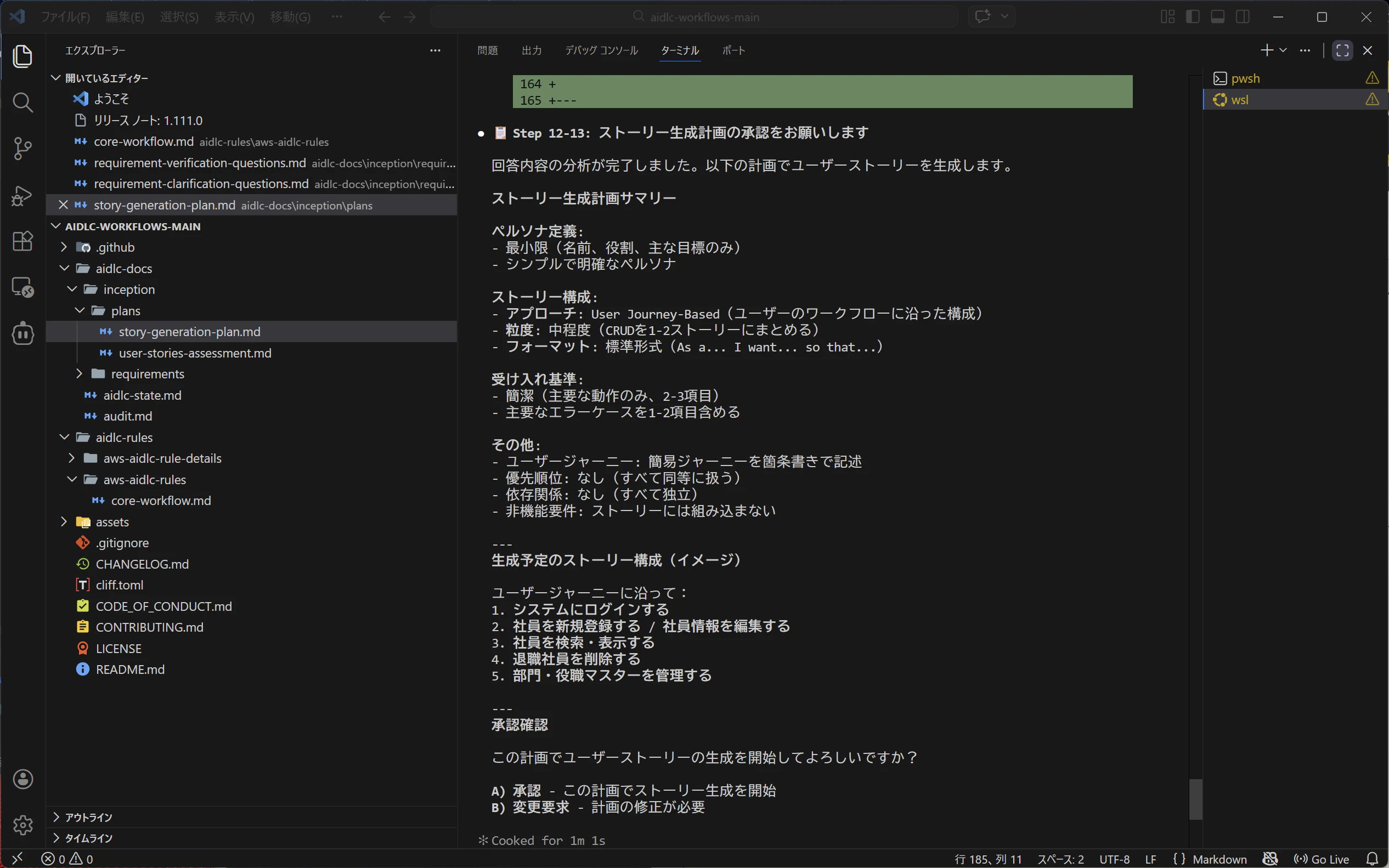
Task: Collapse the plans folder
Action: click(252, 310)
